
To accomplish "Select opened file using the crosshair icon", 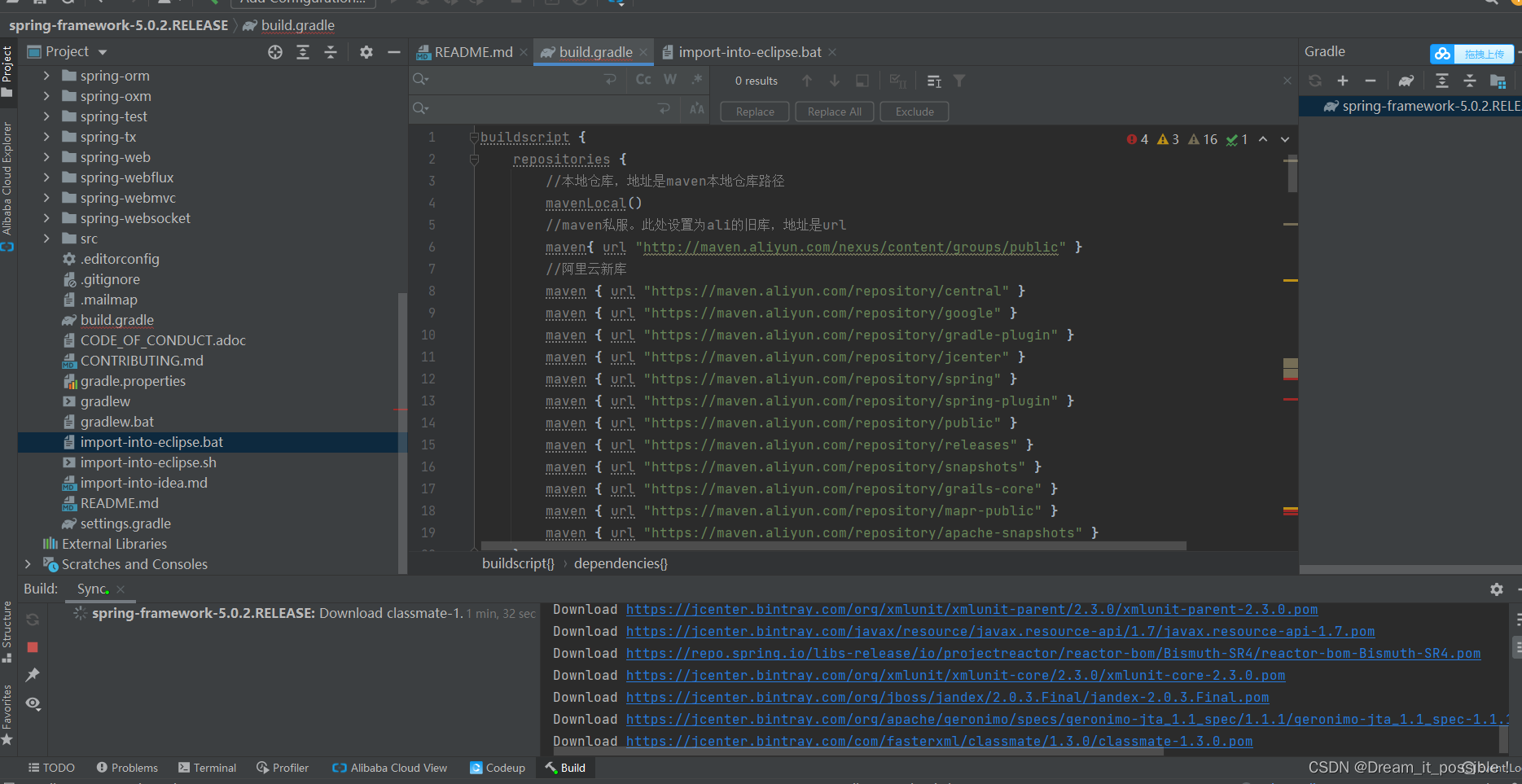I will pos(274,51).
